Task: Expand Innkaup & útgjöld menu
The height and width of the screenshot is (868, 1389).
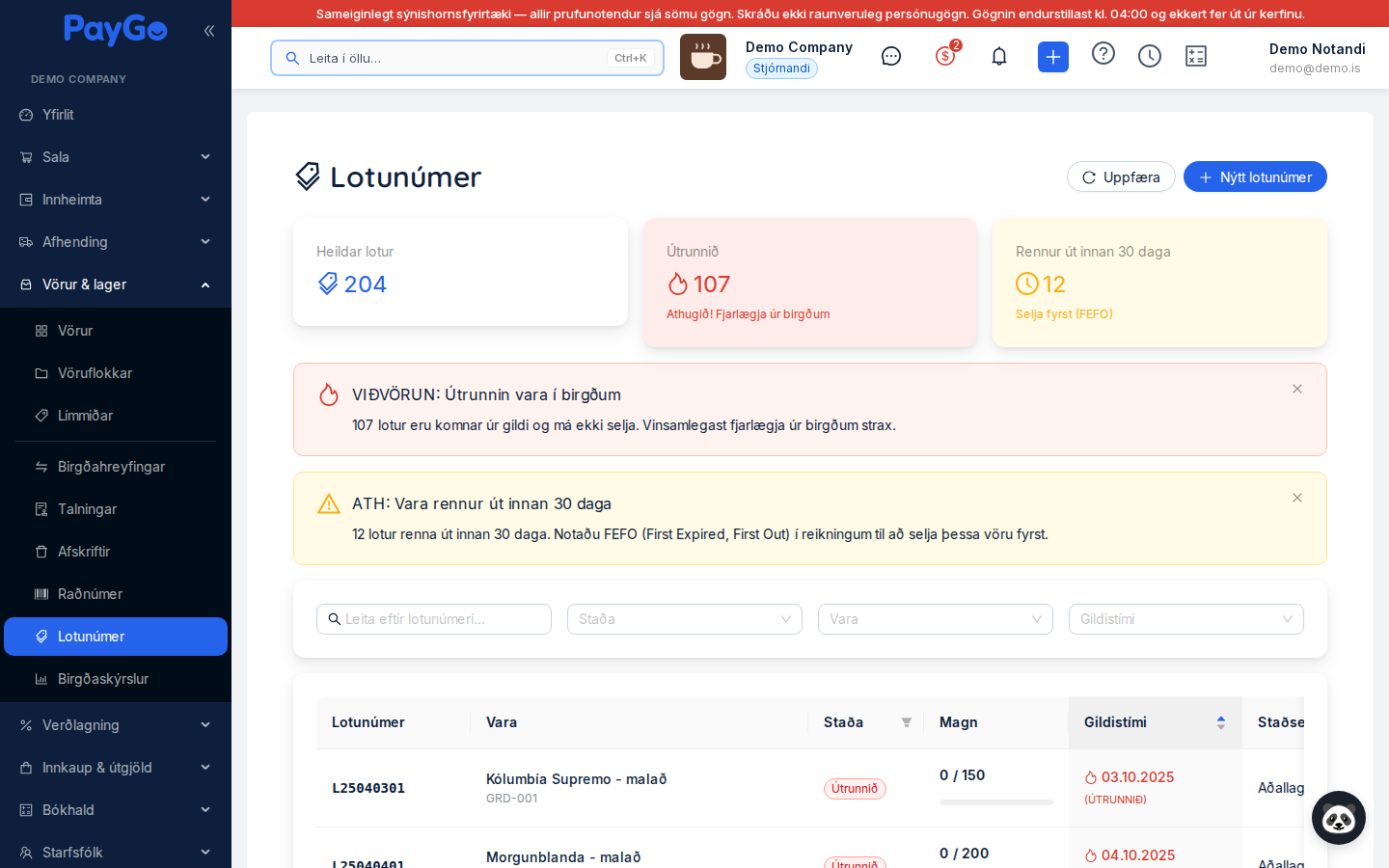Action: coord(116,768)
